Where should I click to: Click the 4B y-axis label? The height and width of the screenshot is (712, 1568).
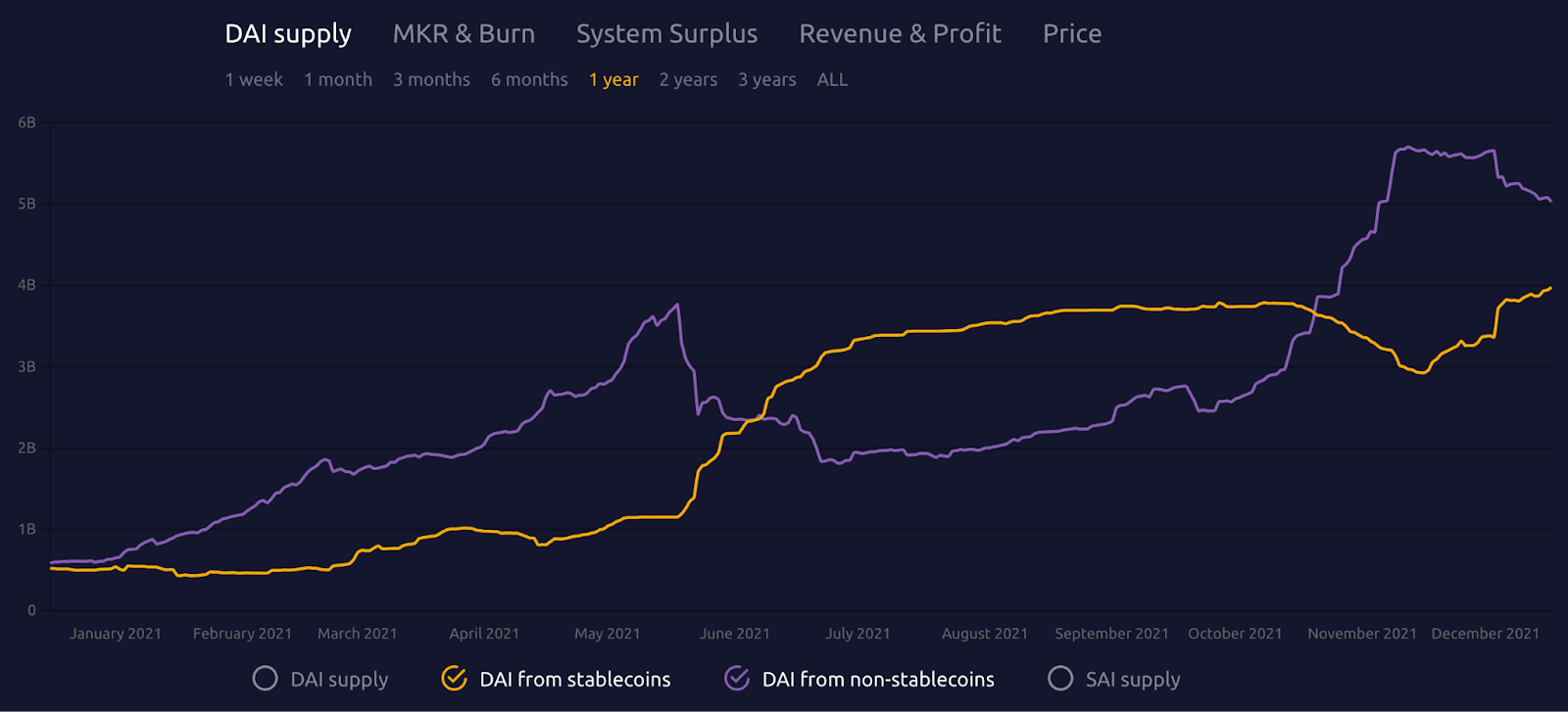[x=27, y=285]
